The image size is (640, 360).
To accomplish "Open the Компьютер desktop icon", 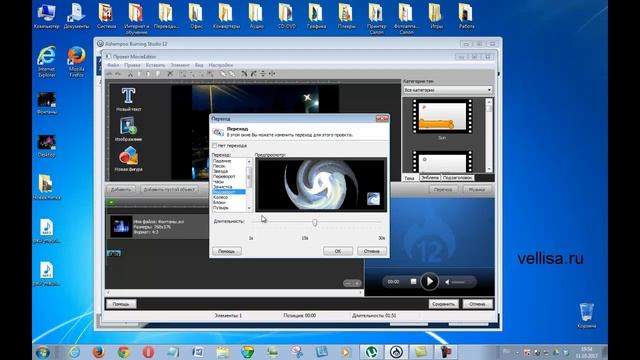I will 47,16.
